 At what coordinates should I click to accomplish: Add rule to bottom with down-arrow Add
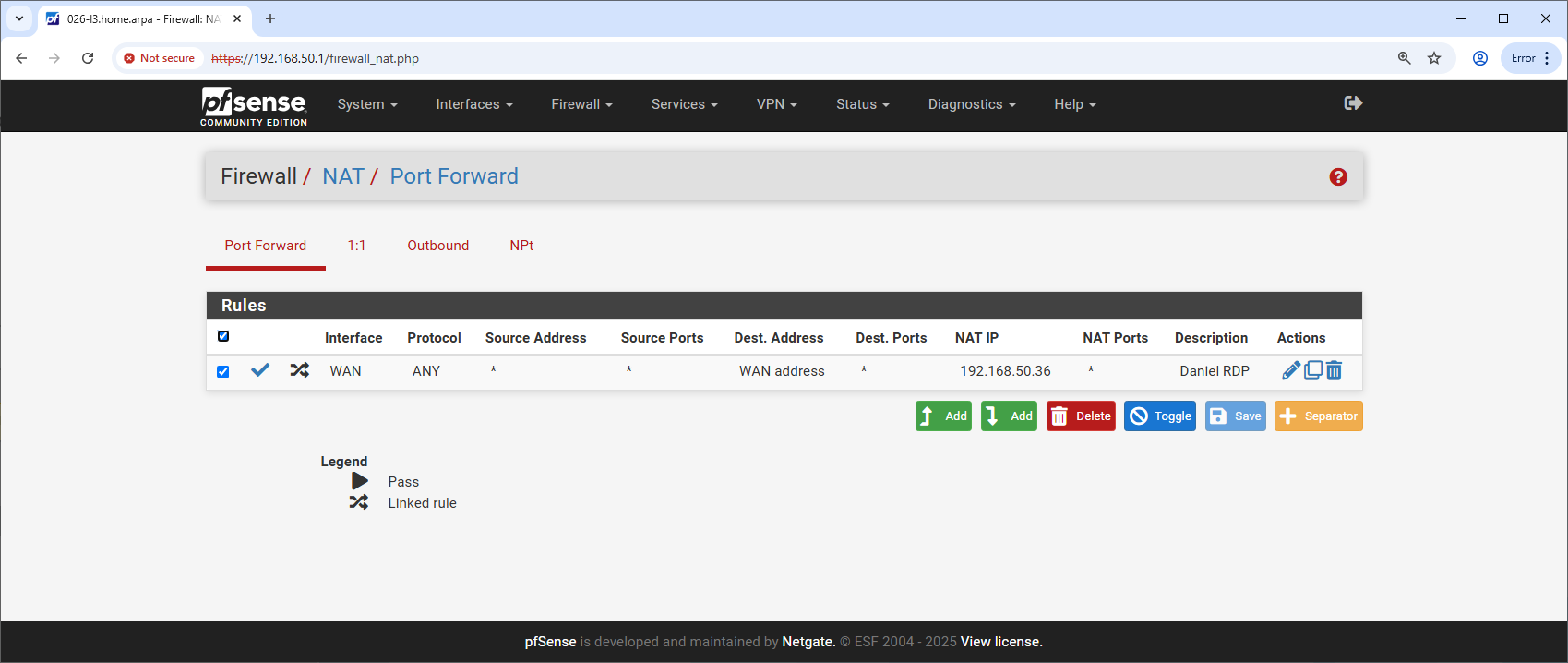tap(1009, 416)
